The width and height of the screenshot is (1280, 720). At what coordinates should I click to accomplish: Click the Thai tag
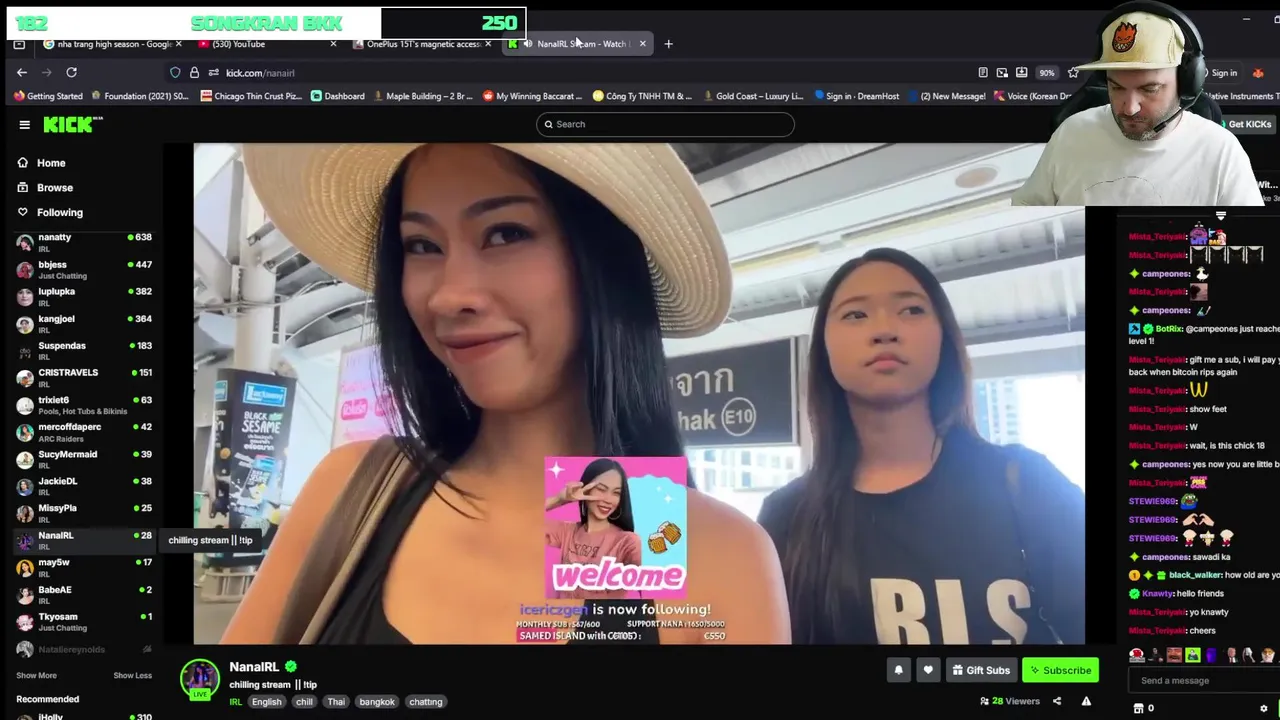[x=336, y=702]
